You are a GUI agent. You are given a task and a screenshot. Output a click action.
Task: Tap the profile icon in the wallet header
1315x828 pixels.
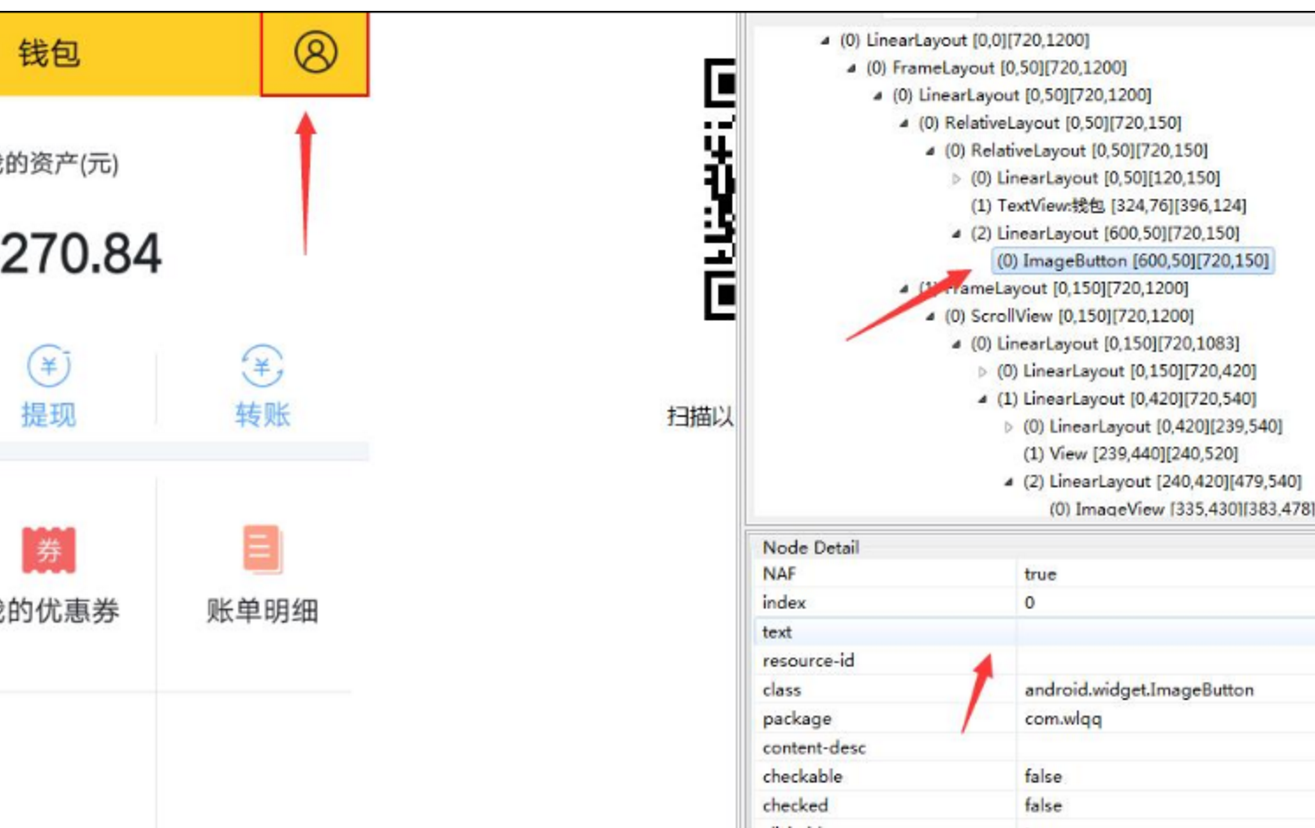pos(315,52)
